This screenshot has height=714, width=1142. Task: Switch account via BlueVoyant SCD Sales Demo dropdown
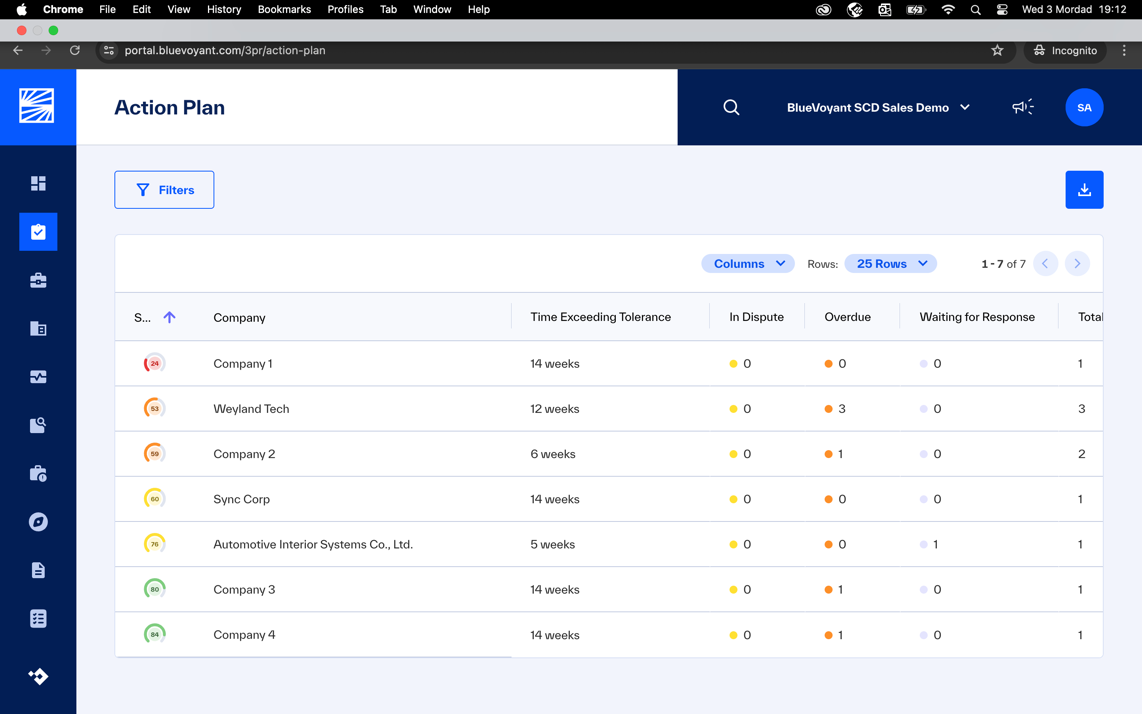coord(878,108)
